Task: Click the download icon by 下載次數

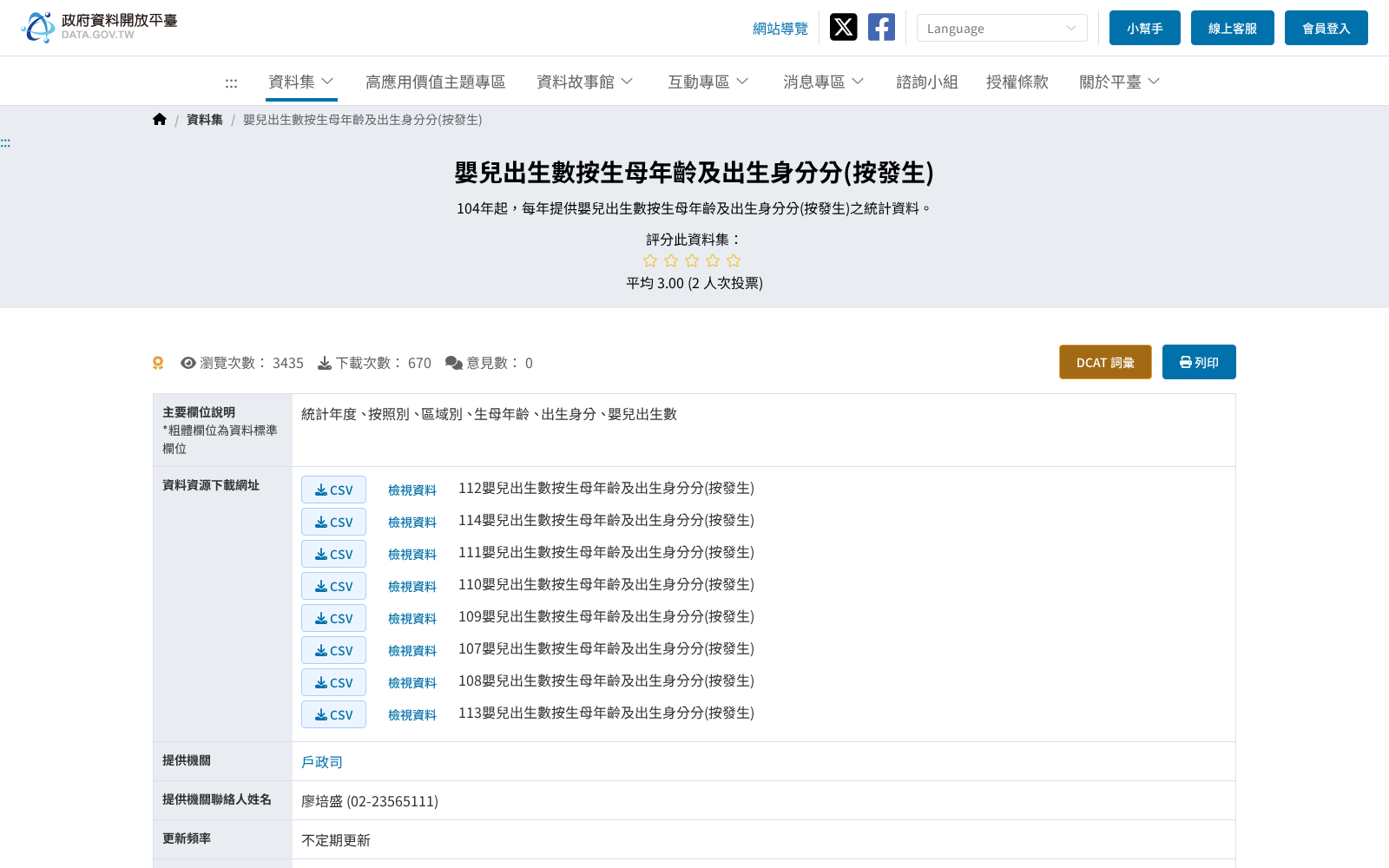Action: tap(325, 363)
